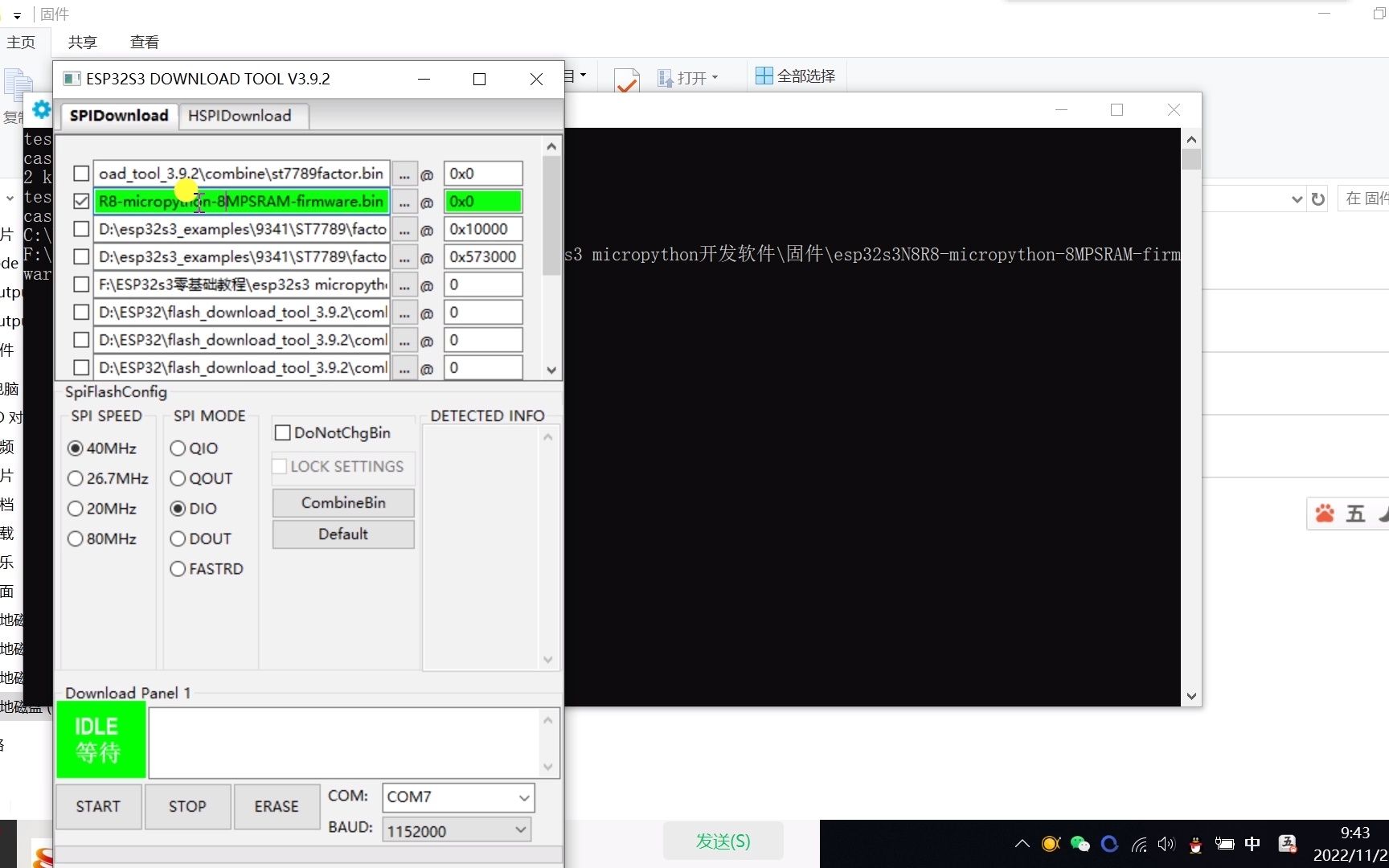Stop the download process
The width and height of the screenshot is (1389, 868).
click(187, 807)
